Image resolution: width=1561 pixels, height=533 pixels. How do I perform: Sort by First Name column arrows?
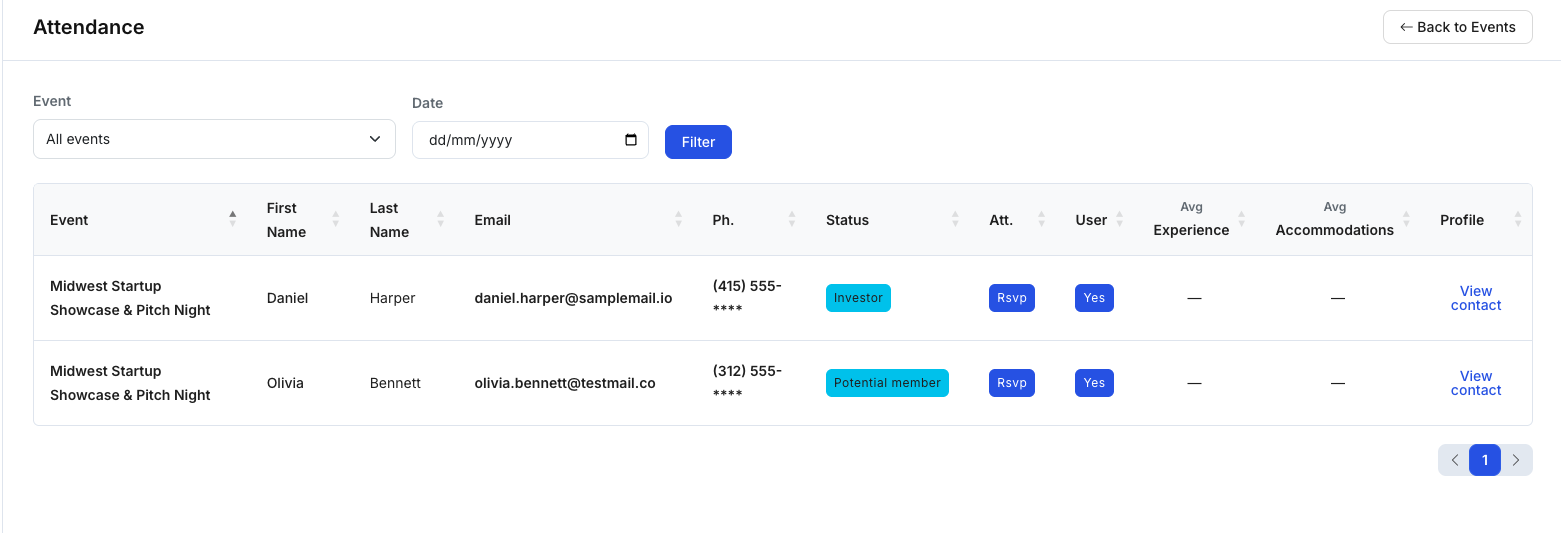(336, 219)
